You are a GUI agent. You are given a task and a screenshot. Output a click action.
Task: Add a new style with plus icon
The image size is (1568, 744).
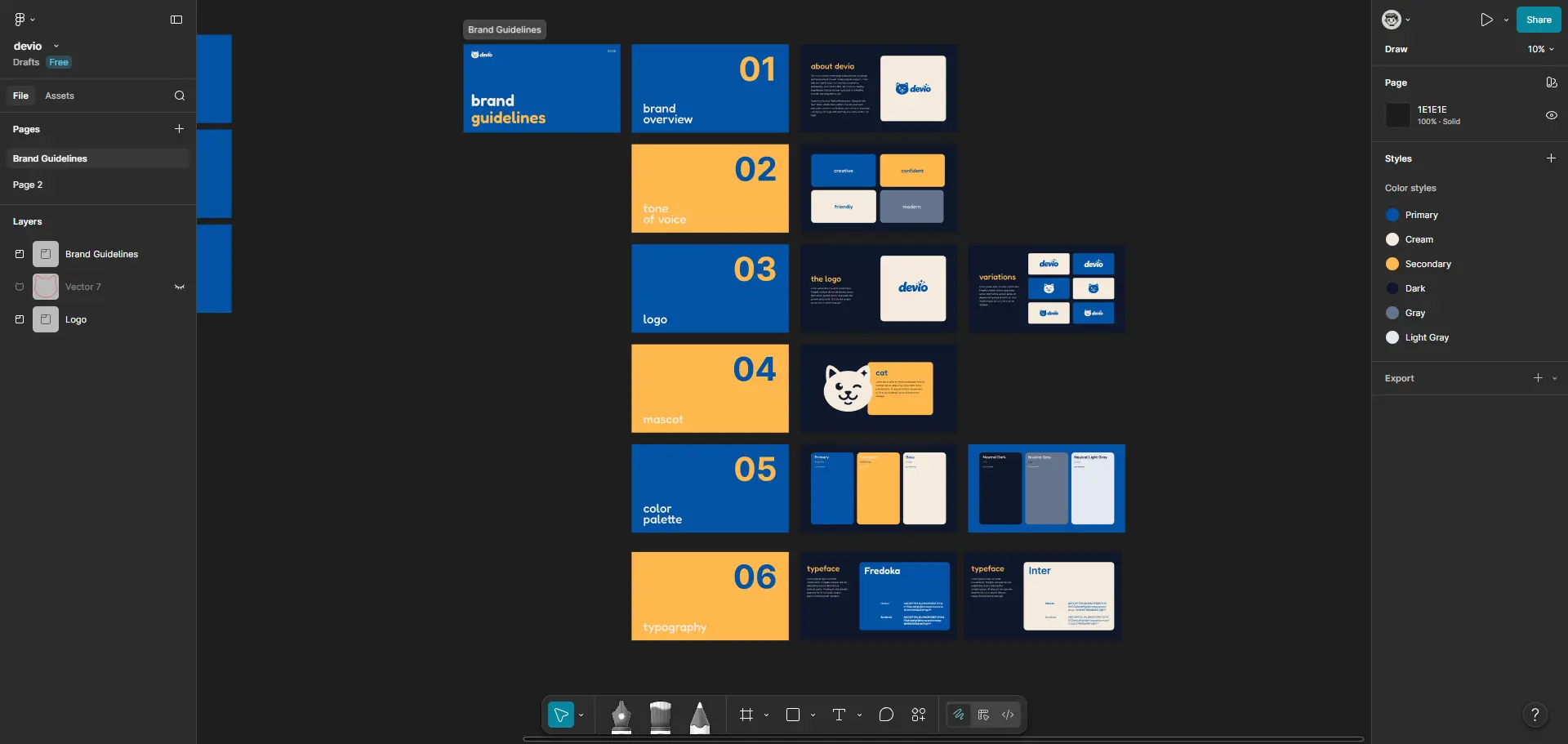[x=1551, y=158]
